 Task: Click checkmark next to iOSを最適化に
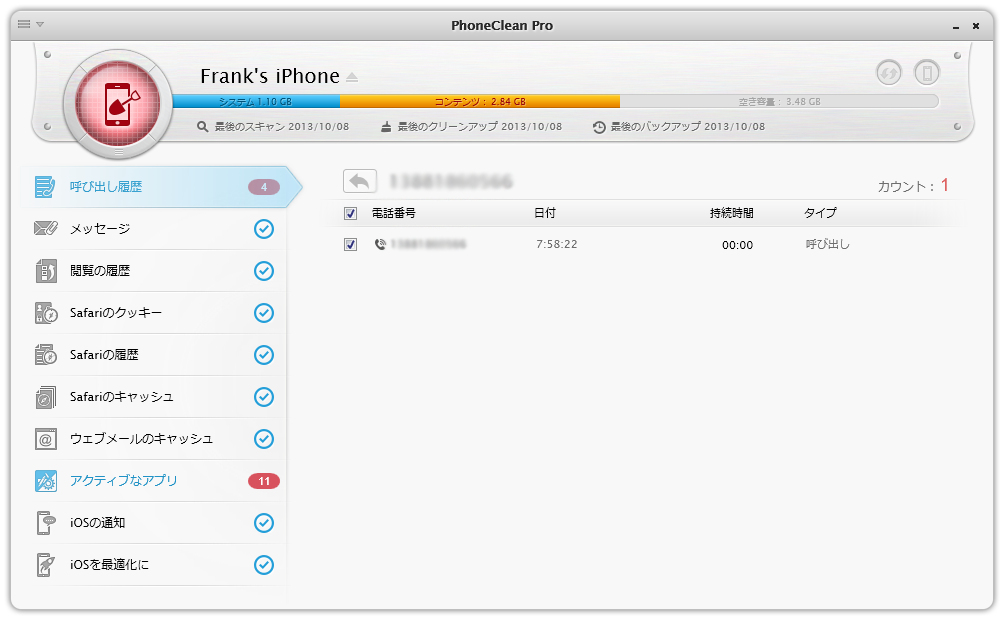click(264, 565)
